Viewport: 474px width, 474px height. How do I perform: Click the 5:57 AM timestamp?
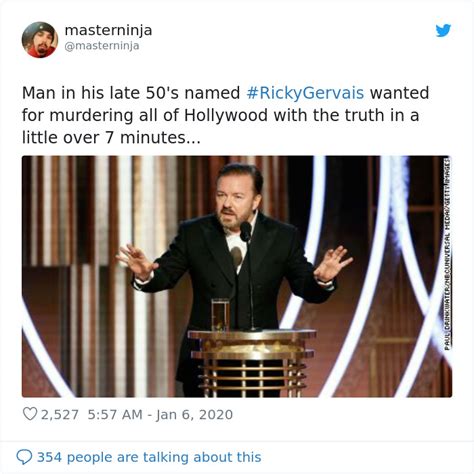point(115,415)
